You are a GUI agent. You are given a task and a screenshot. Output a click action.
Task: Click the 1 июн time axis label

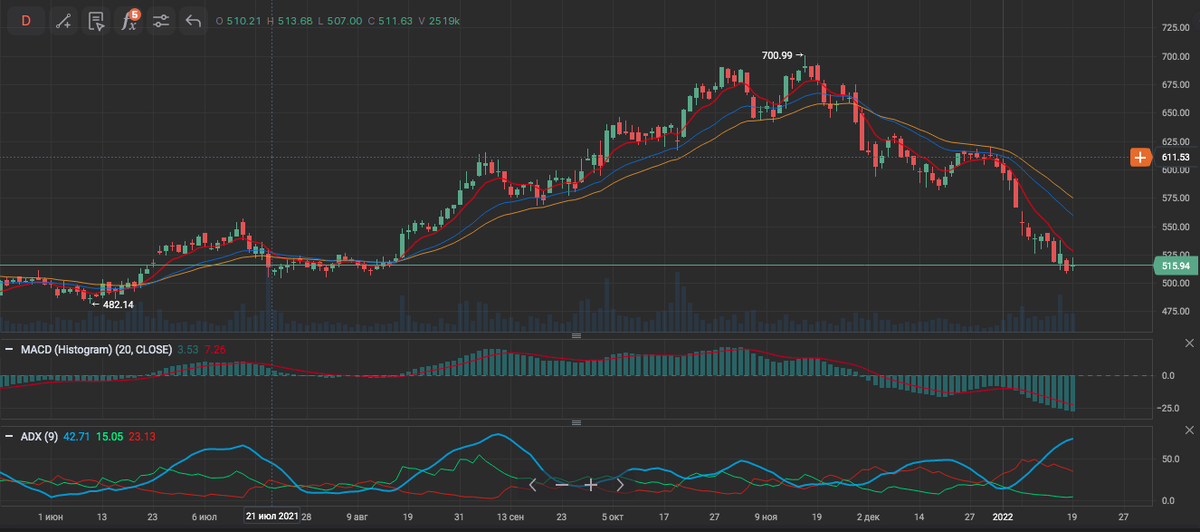click(52, 516)
